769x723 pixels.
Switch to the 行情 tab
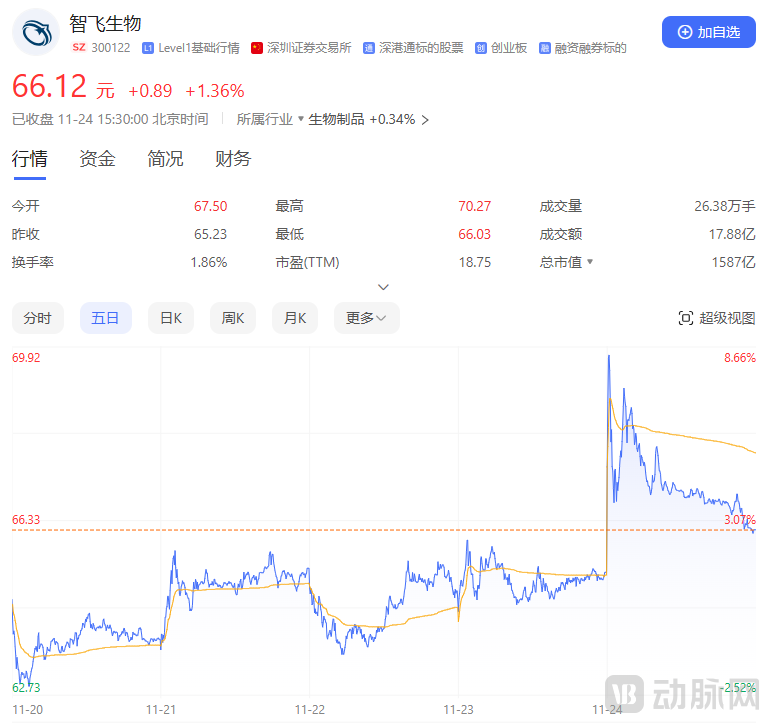[29, 159]
